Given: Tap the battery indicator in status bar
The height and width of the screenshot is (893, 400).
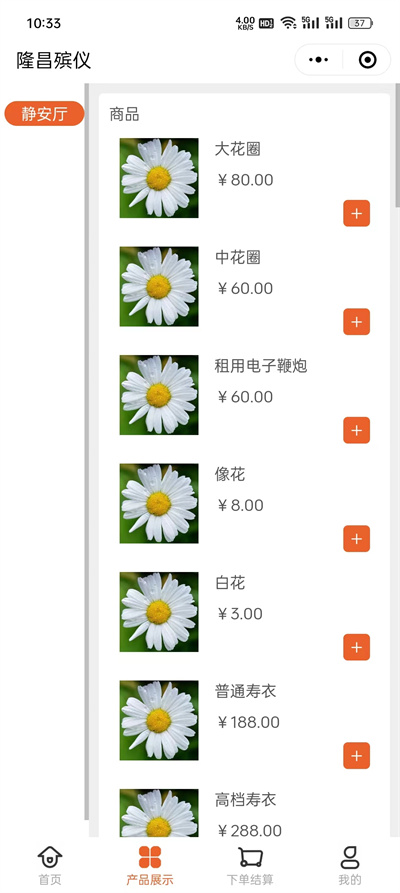Looking at the screenshot, I should point(360,23).
